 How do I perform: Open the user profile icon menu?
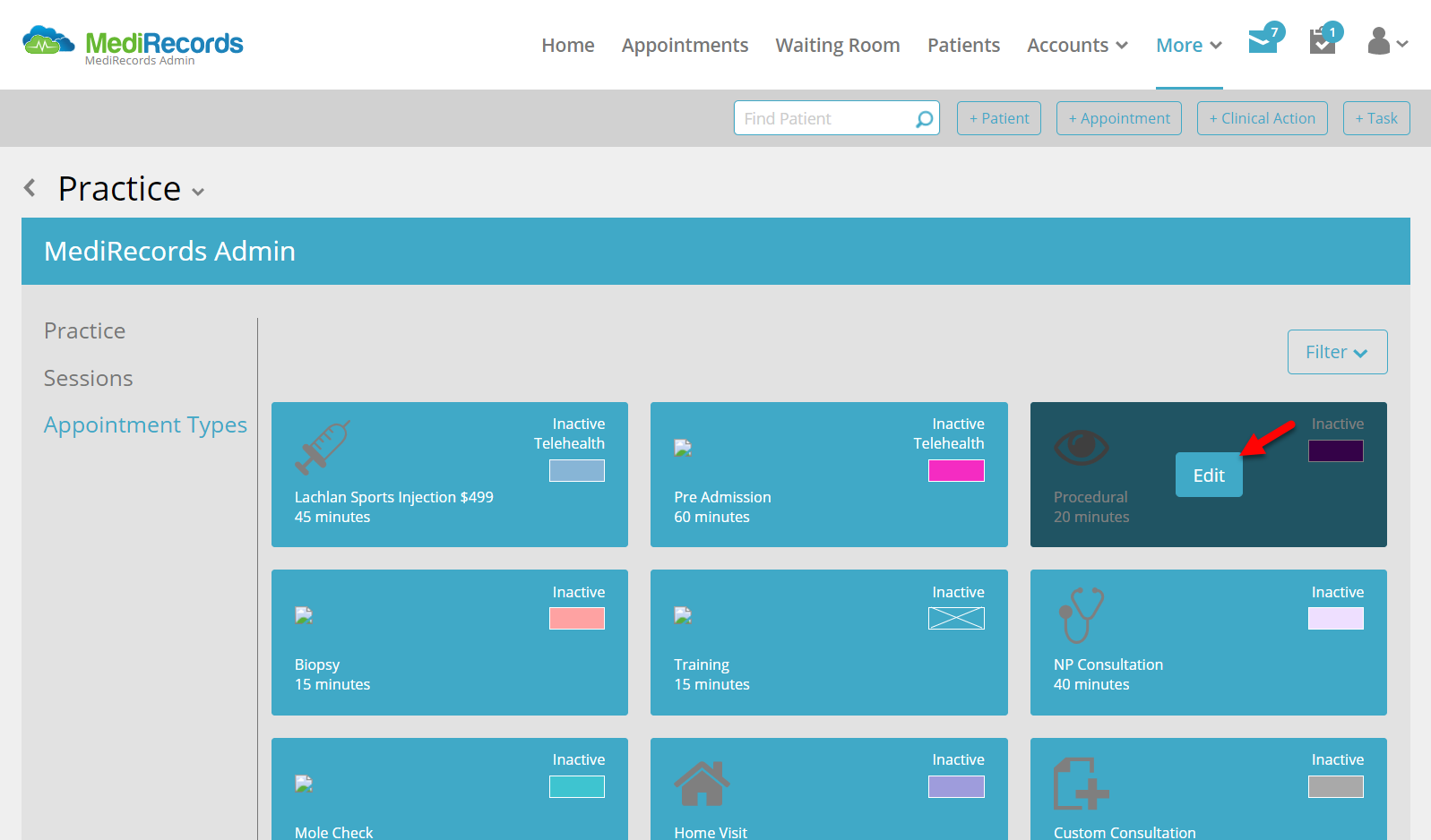point(1388,41)
